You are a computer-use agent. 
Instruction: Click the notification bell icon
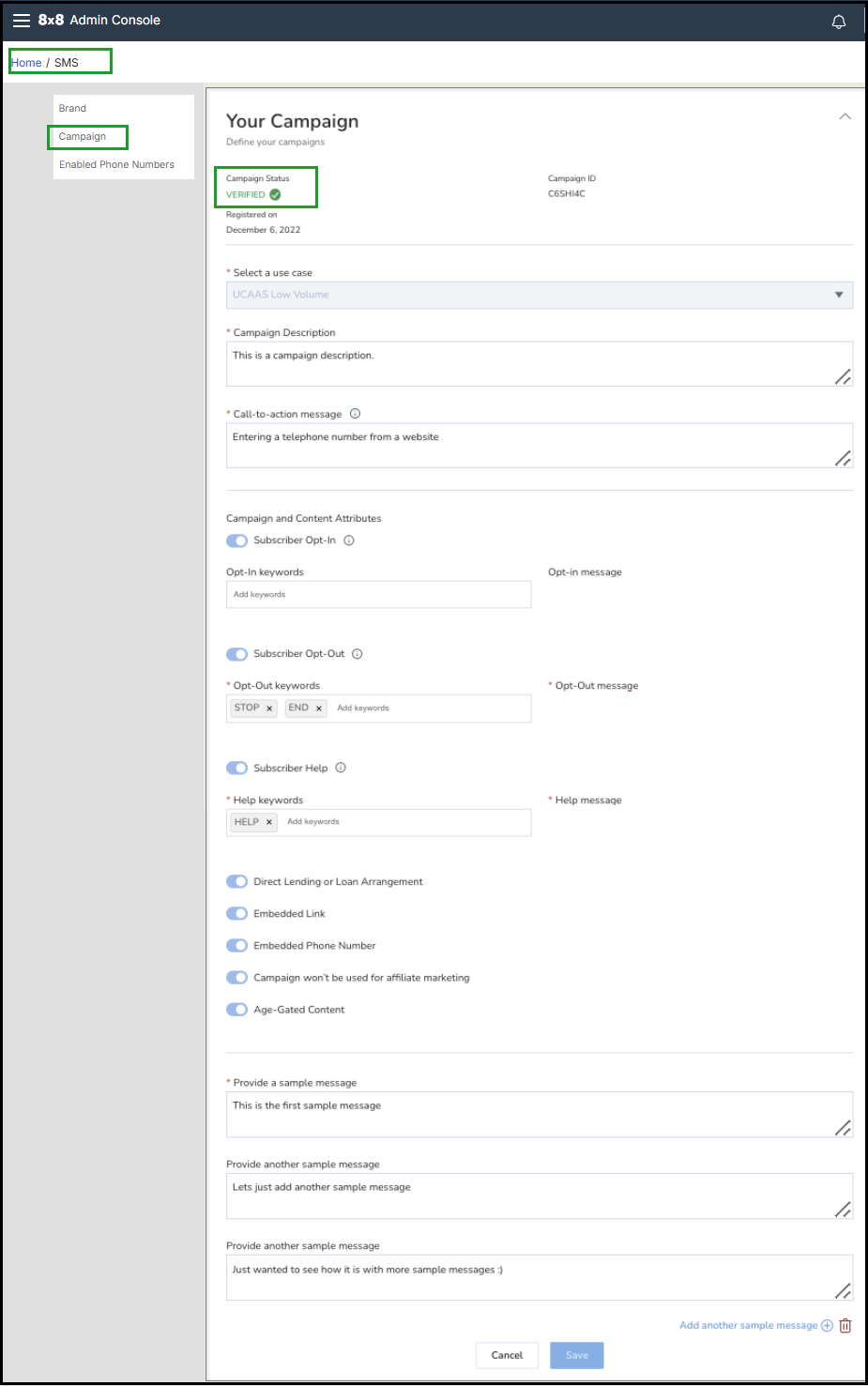[x=839, y=22]
